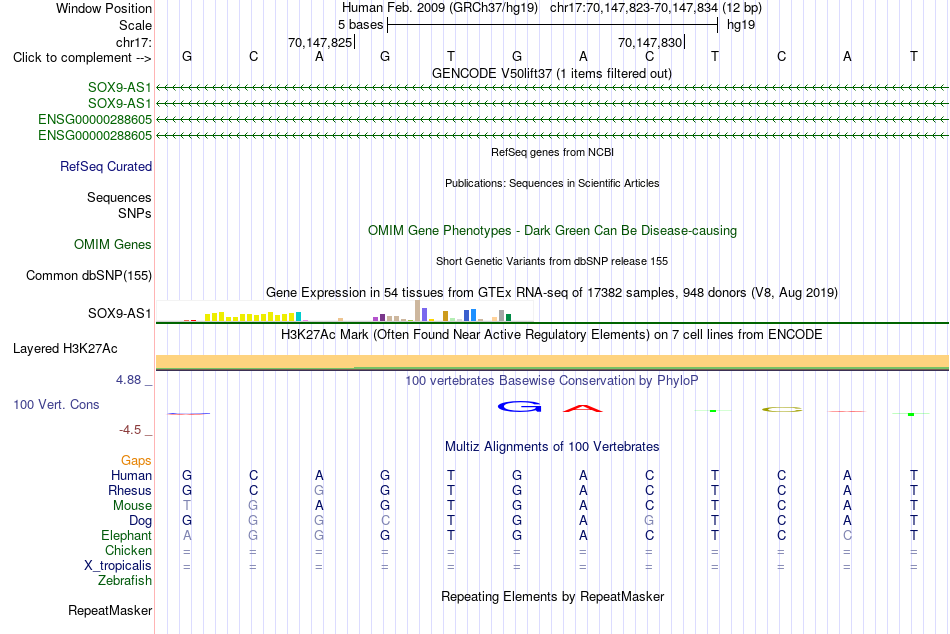Image resolution: width=950 pixels, height=634 pixels.
Task: Click the orange Gaps row label
Action: (136, 461)
